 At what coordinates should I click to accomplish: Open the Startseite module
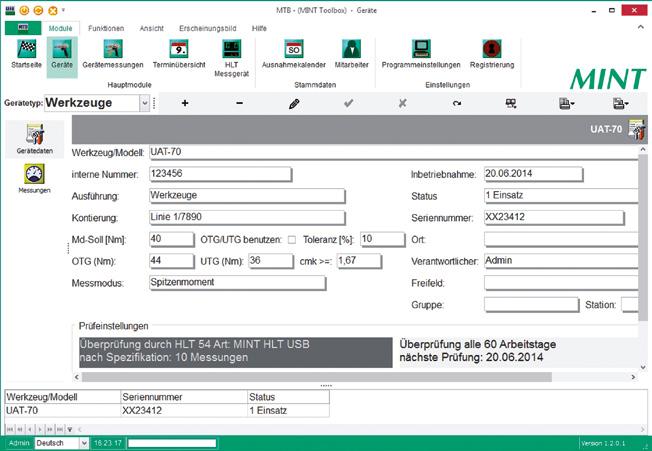pos(26,55)
